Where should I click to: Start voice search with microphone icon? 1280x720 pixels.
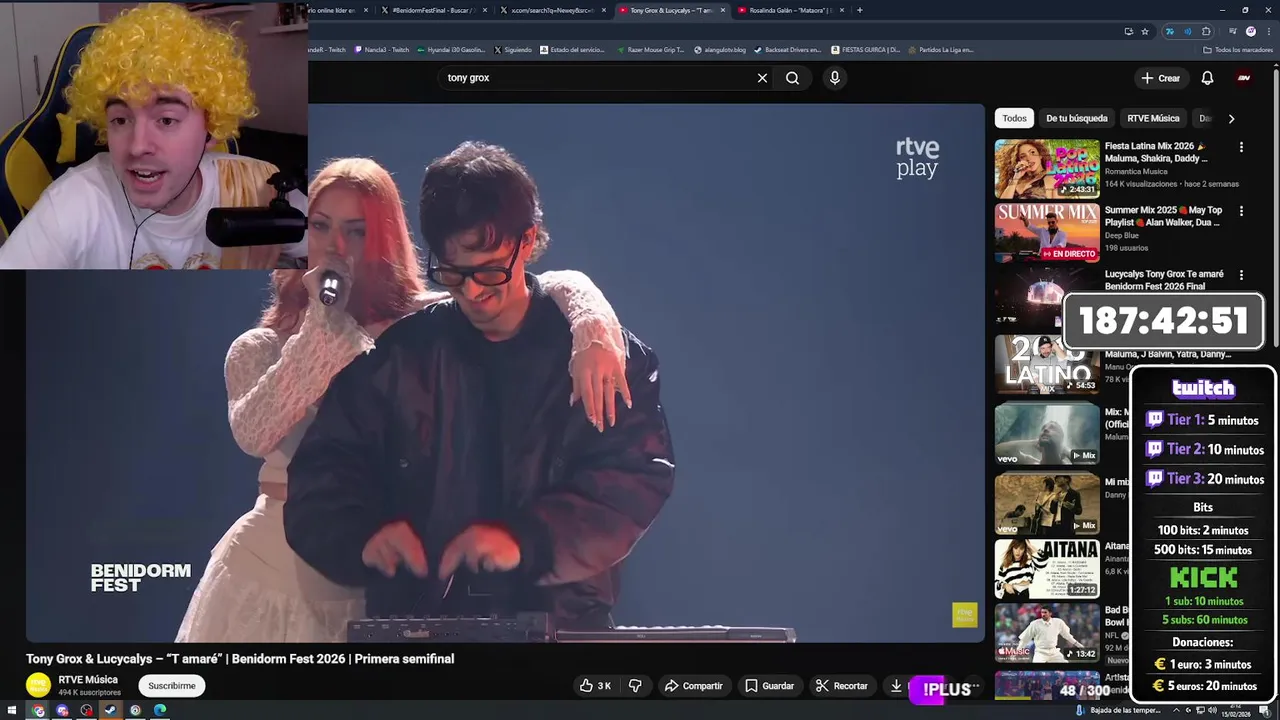point(835,78)
